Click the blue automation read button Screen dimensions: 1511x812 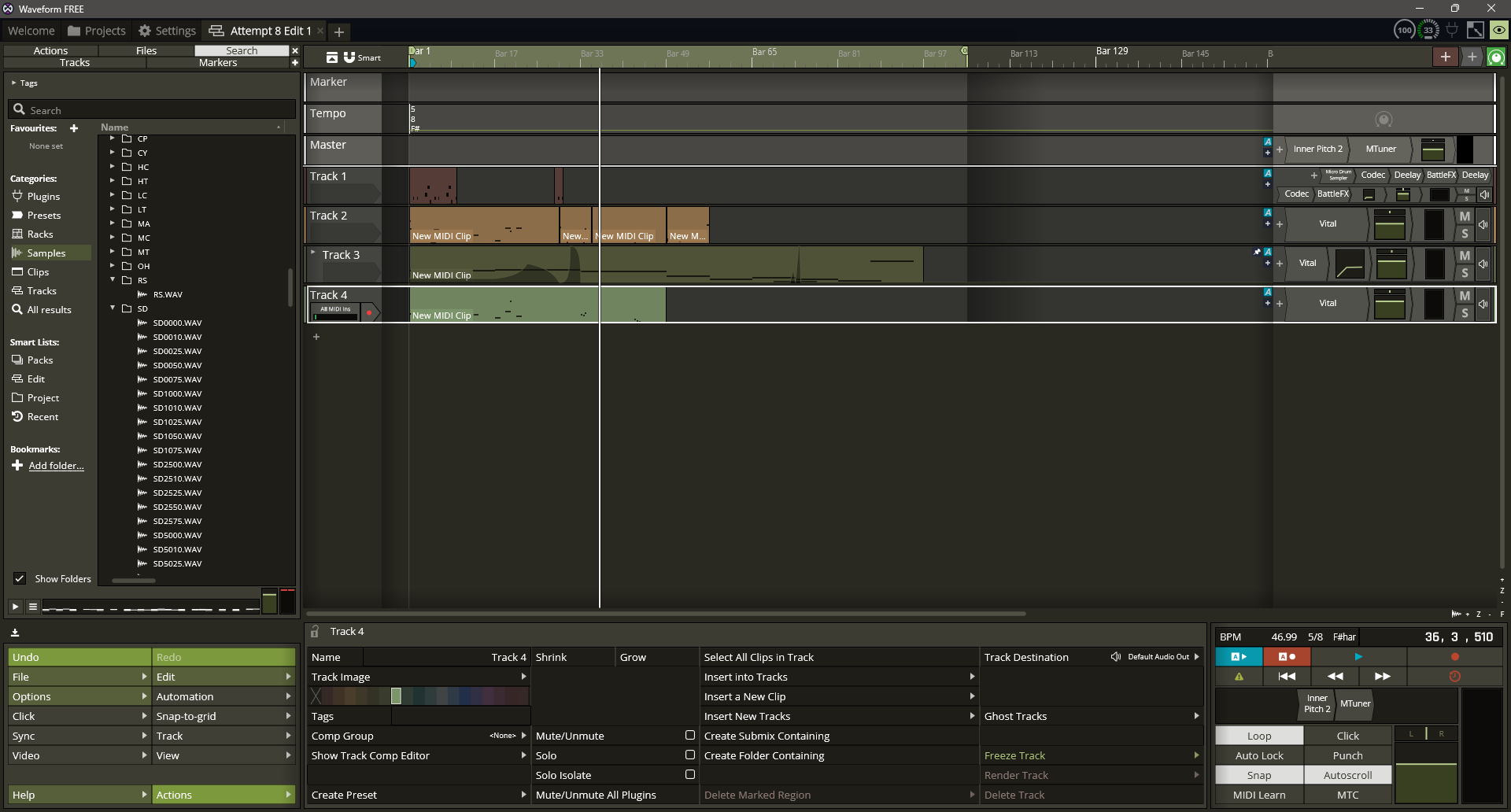click(1239, 656)
